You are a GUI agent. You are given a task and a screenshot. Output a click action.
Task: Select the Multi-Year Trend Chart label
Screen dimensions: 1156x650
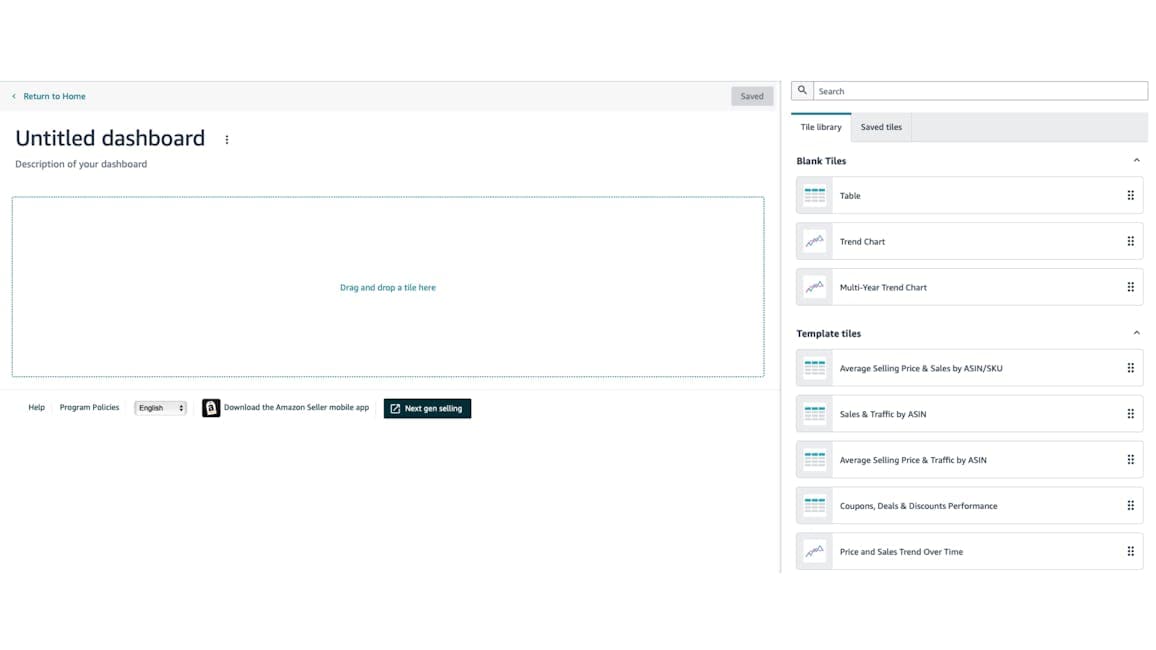pos(883,287)
